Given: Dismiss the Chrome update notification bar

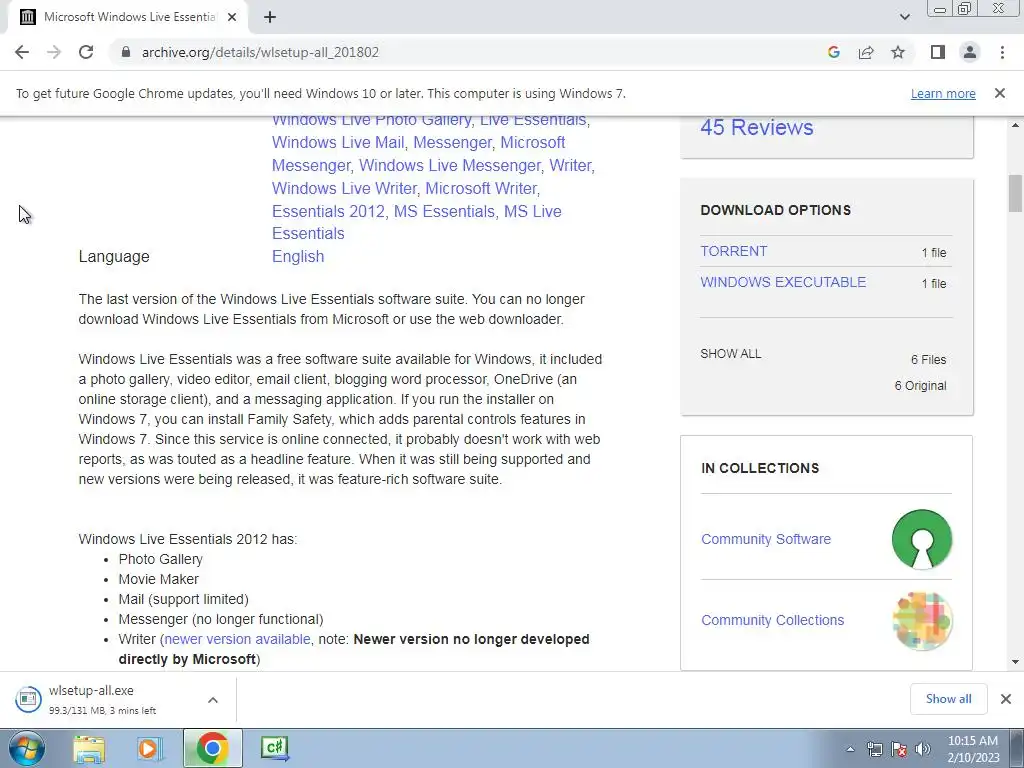Looking at the screenshot, I should (1000, 93).
